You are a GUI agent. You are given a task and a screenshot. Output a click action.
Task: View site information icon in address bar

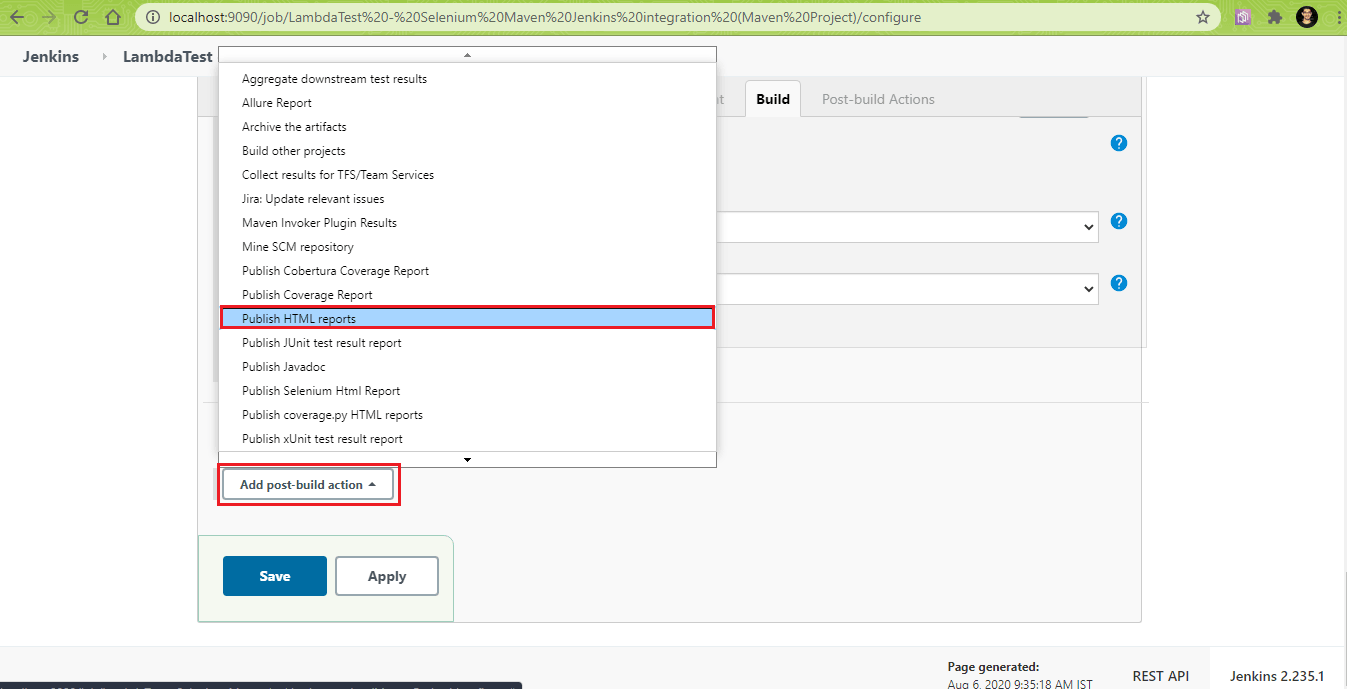tap(152, 17)
